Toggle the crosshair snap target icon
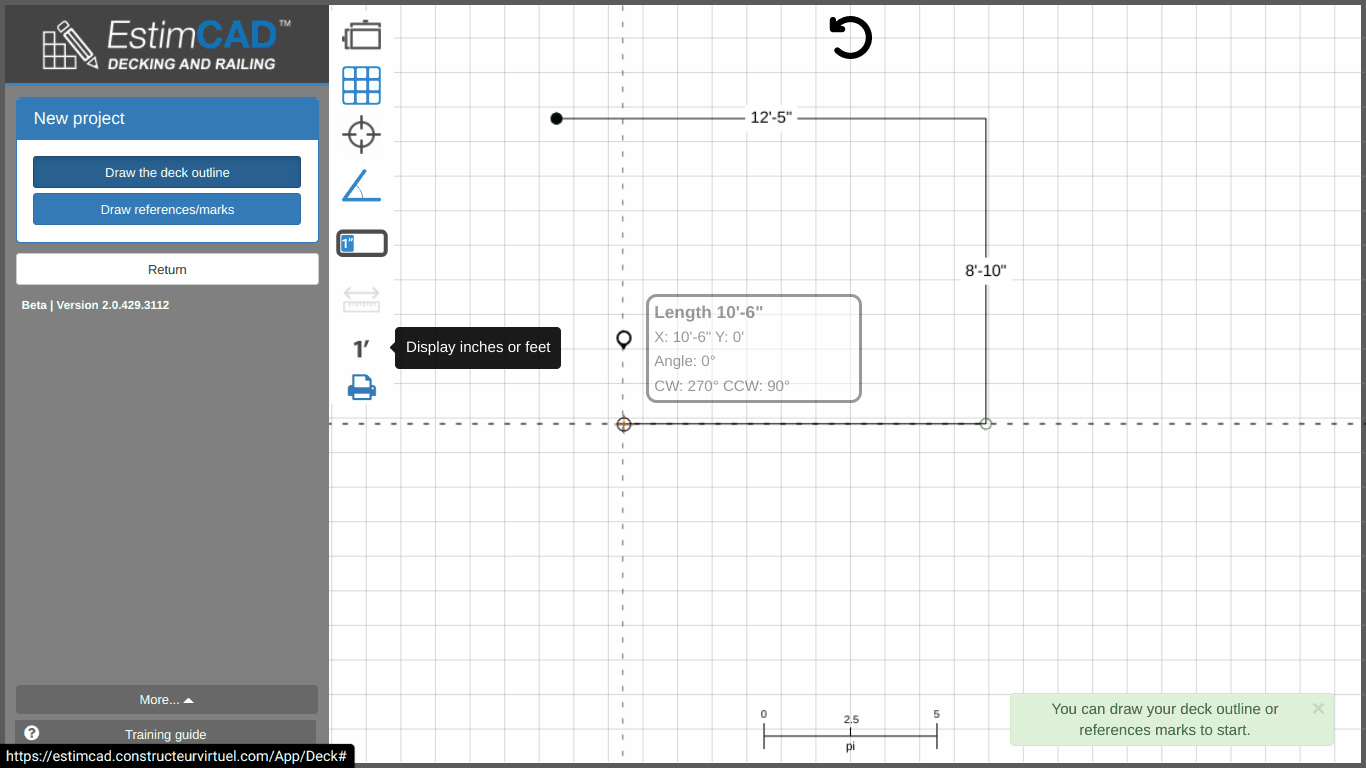The height and width of the screenshot is (768, 1366). point(362,134)
